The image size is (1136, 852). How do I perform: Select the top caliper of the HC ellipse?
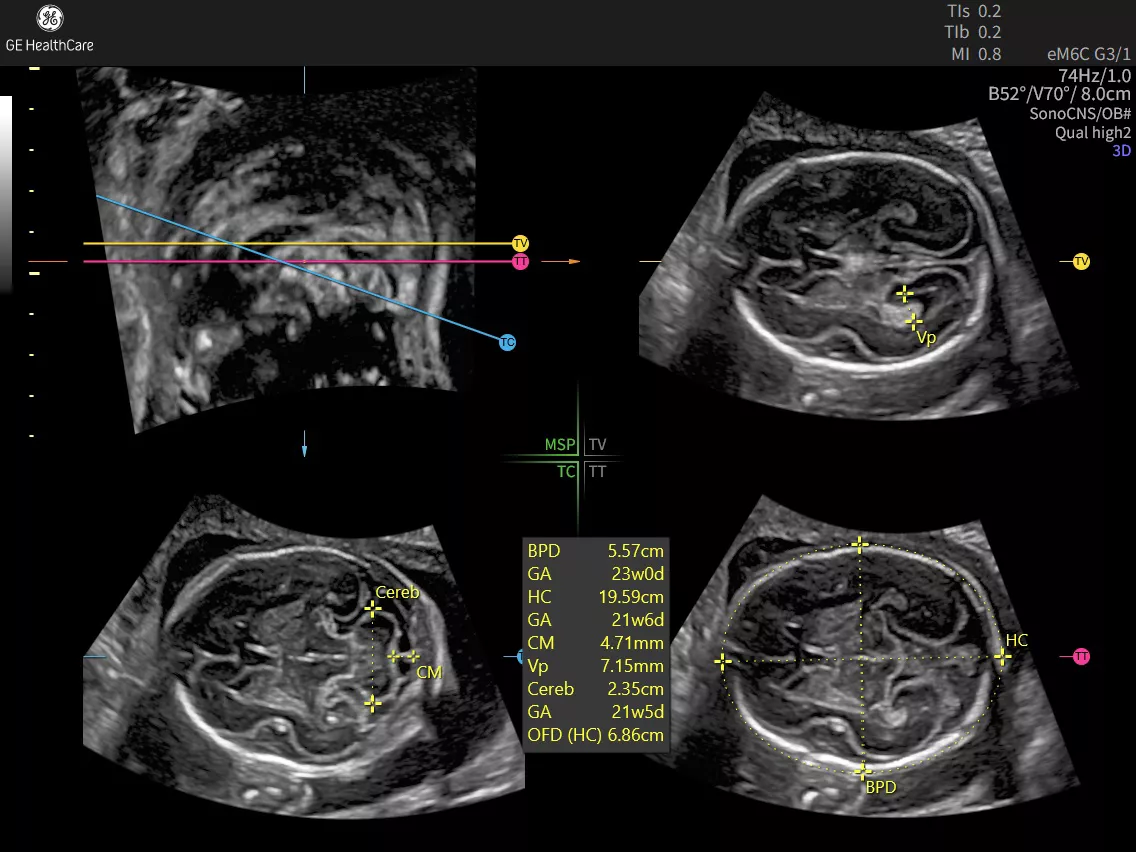(860, 544)
